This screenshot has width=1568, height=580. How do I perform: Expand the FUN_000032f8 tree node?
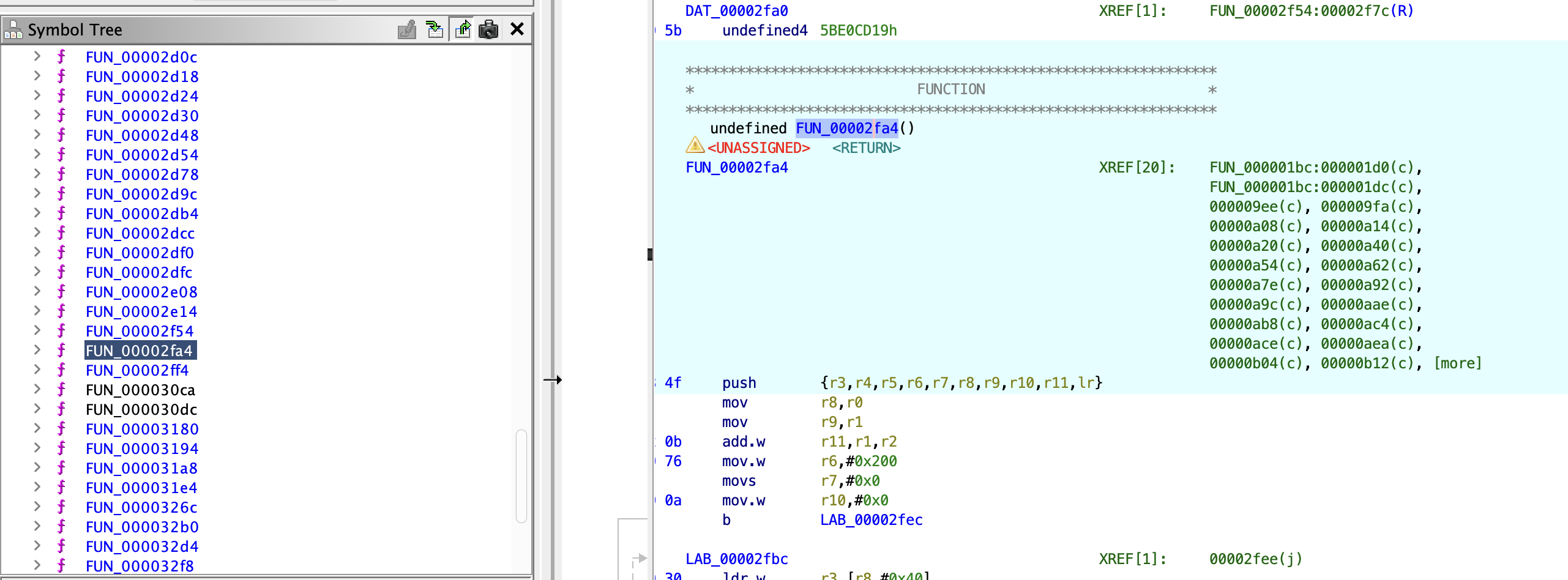point(37,565)
